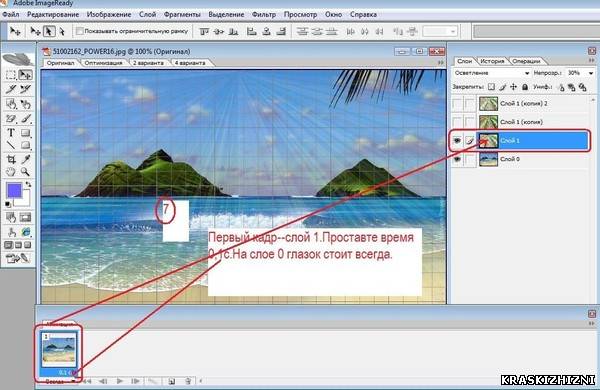Open the Фильтр menu
Image resolution: width=600 pixels, height=390 pixels.
[264, 15]
